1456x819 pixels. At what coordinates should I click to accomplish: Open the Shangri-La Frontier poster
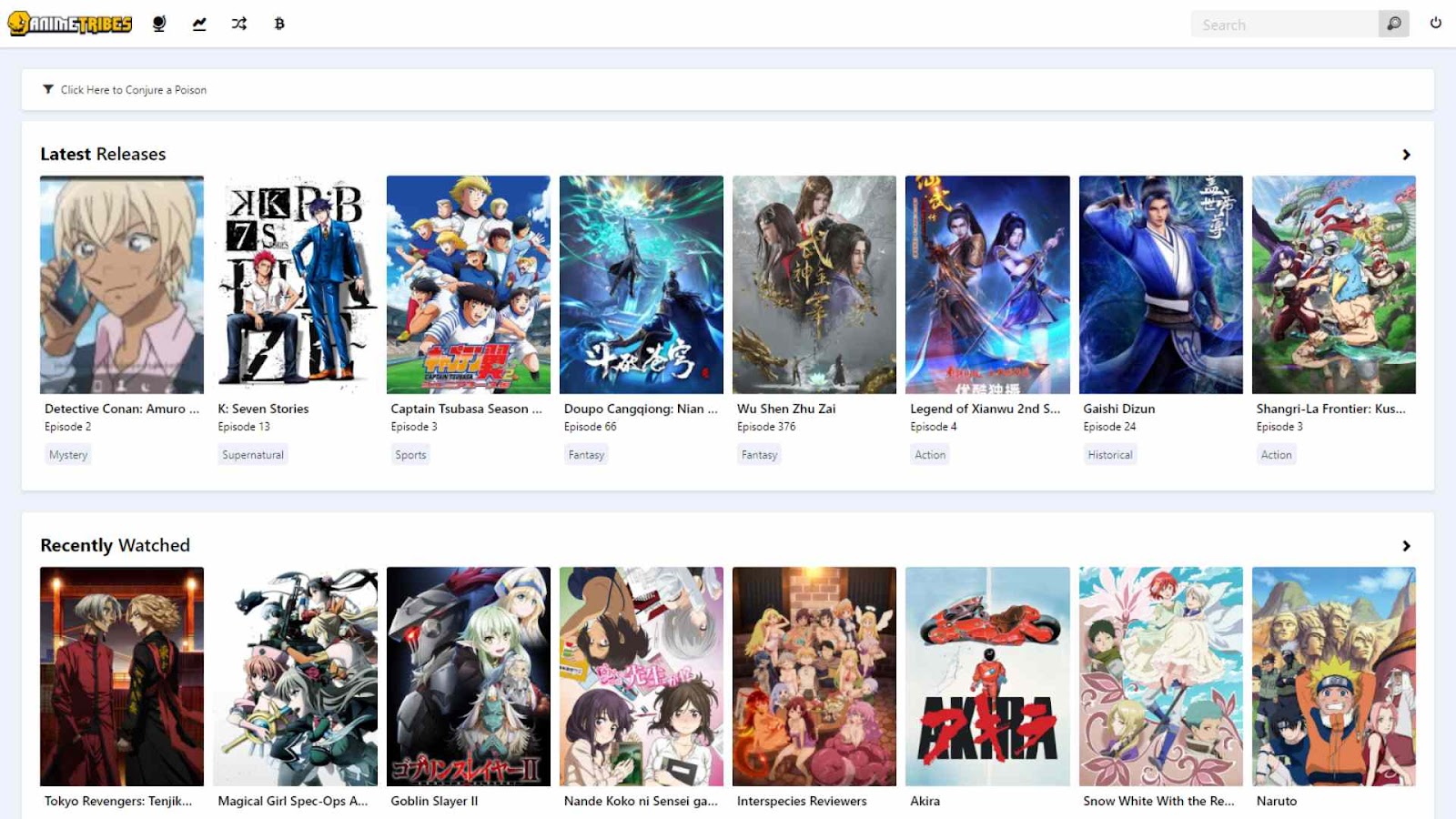pos(1334,285)
